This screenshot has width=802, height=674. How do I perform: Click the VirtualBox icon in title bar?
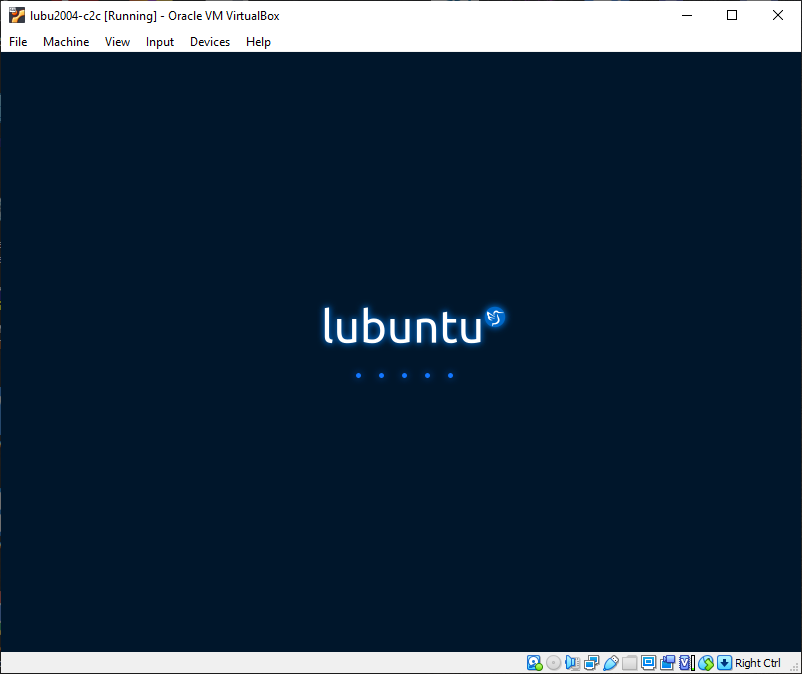(17, 15)
